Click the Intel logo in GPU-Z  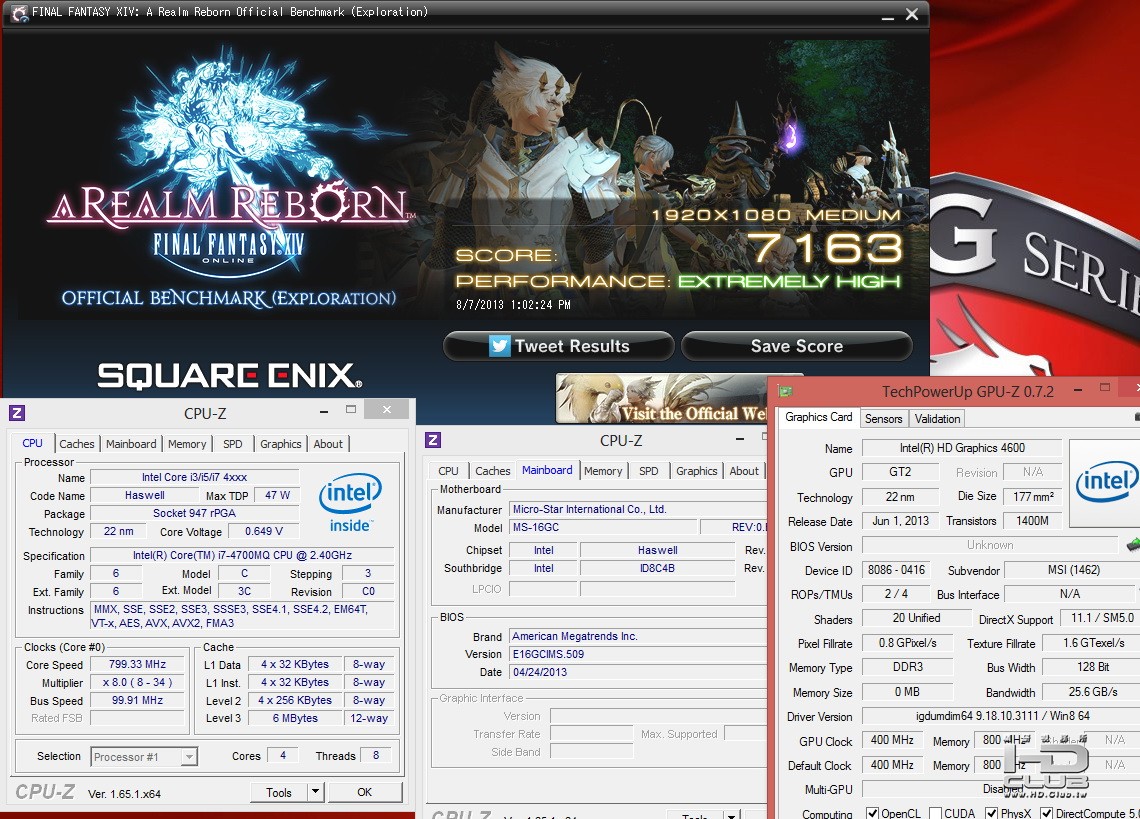pos(1107,481)
